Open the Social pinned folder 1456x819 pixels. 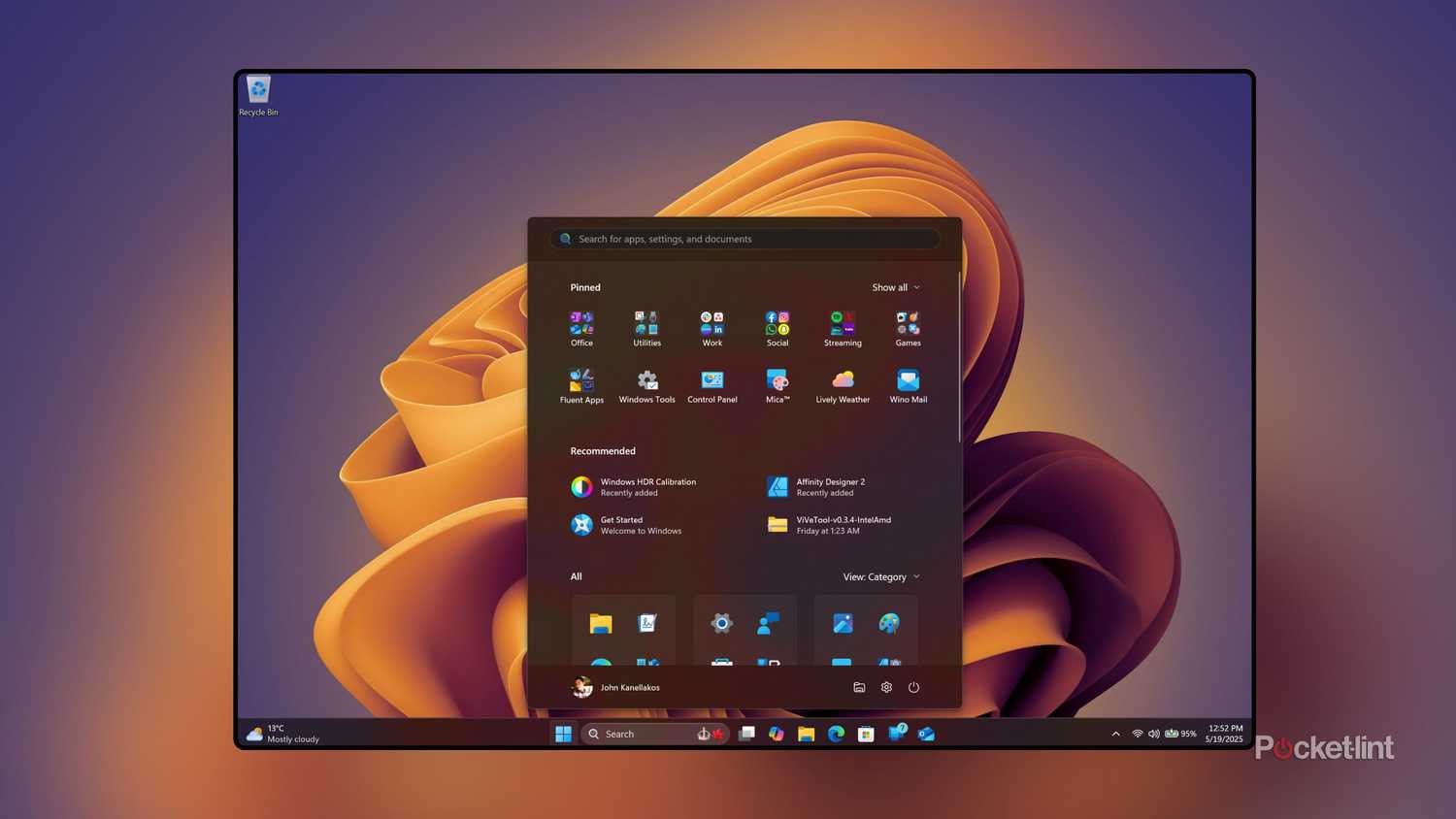[x=777, y=324]
